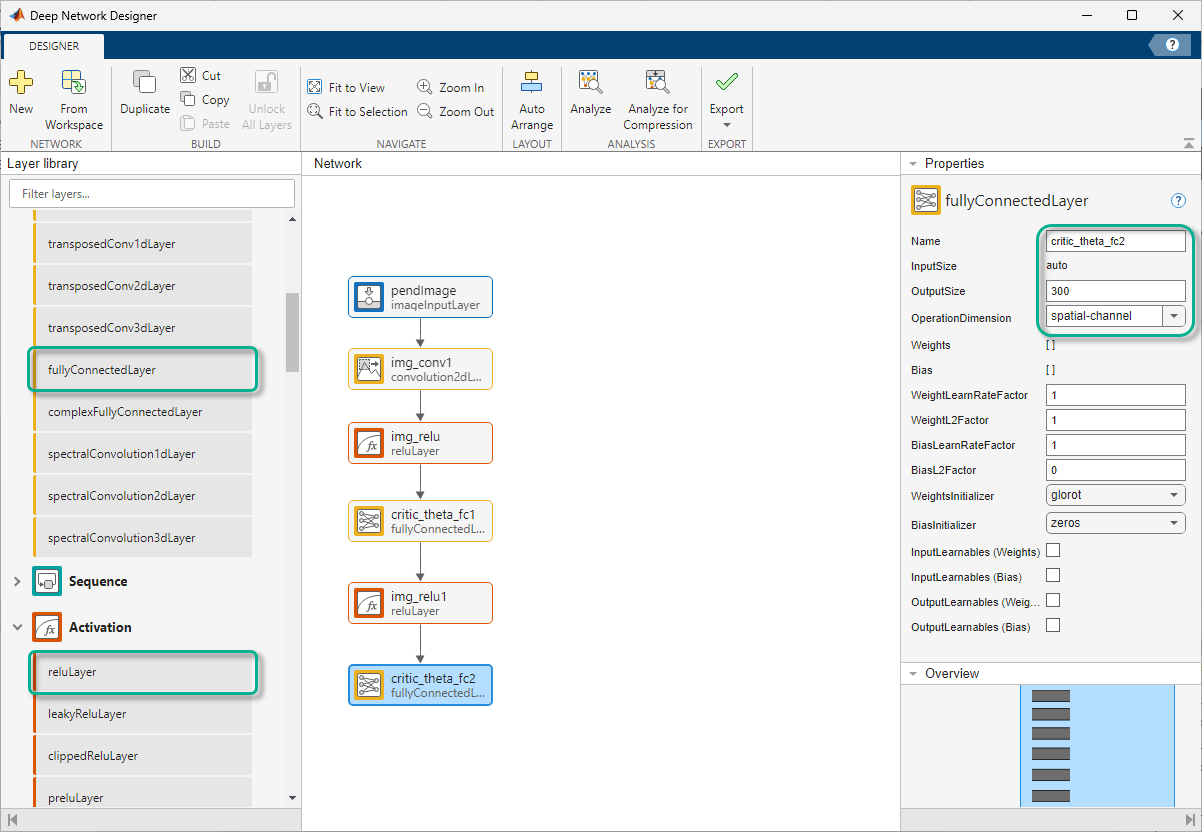Click the Sequence category icon
Viewport: 1202px width, 832px height.
(47, 581)
